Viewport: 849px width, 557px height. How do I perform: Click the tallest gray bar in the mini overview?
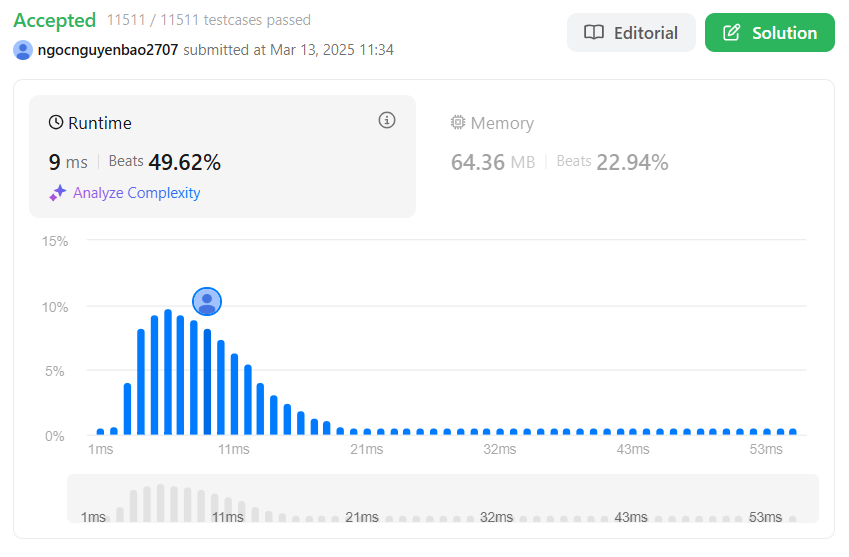[160, 503]
